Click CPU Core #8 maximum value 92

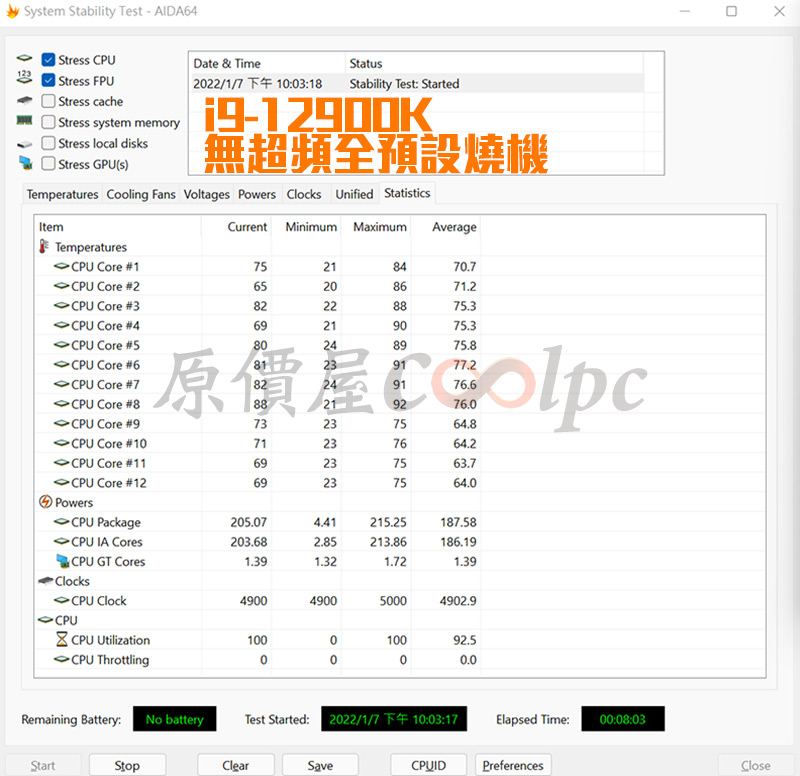(x=399, y=404)
